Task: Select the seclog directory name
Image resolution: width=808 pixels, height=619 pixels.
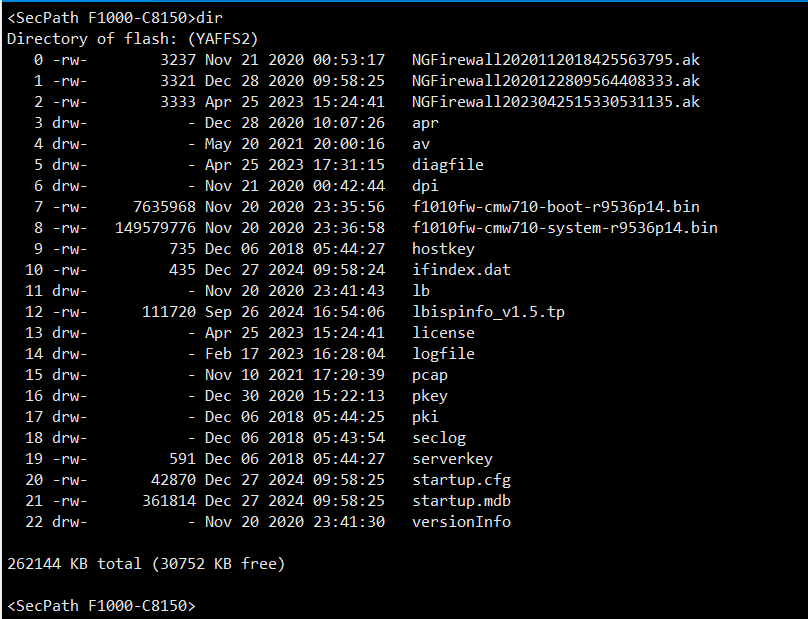Action: click(x=439, y=438)
